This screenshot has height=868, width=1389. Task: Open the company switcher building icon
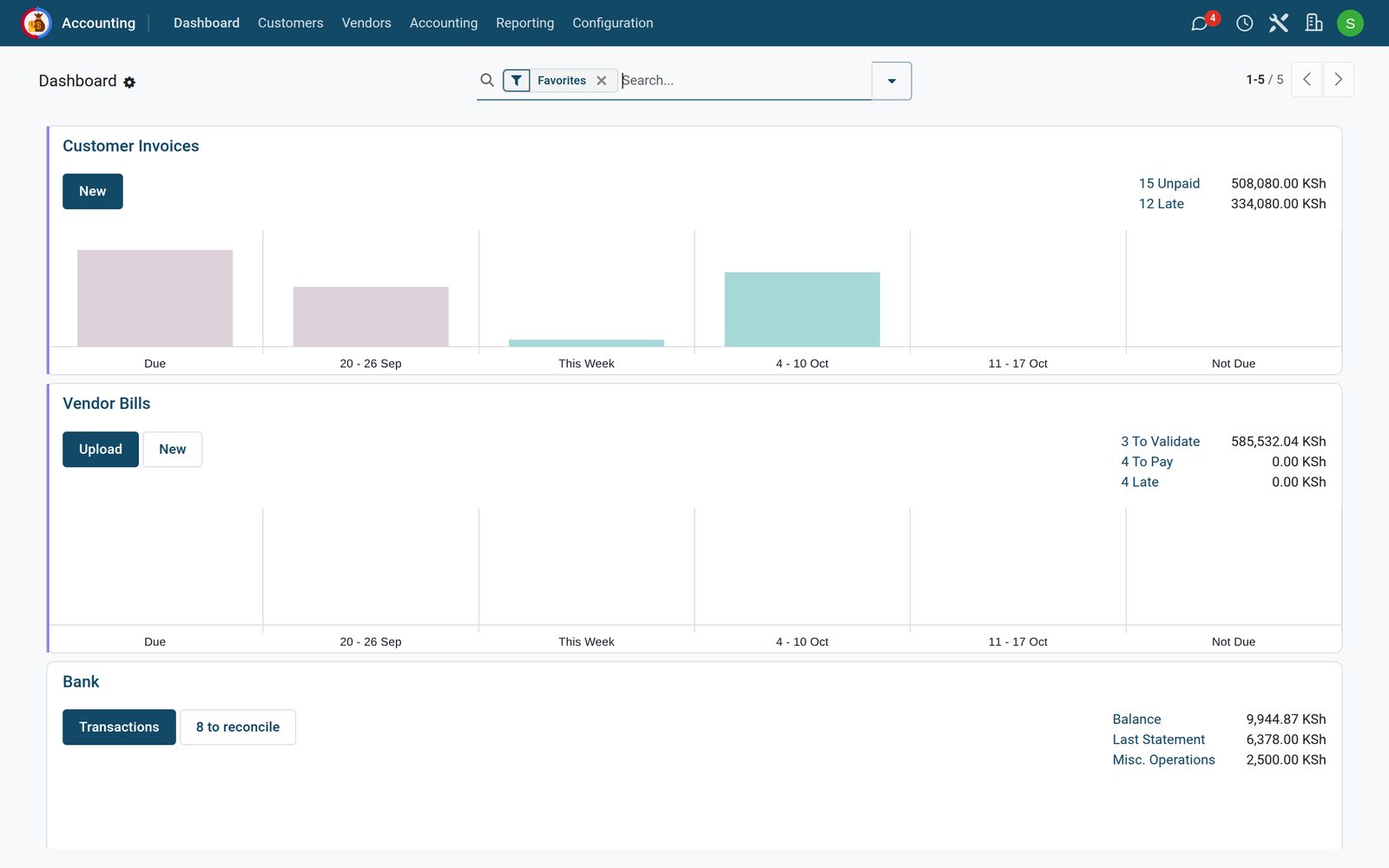[x=1313, y=23]
